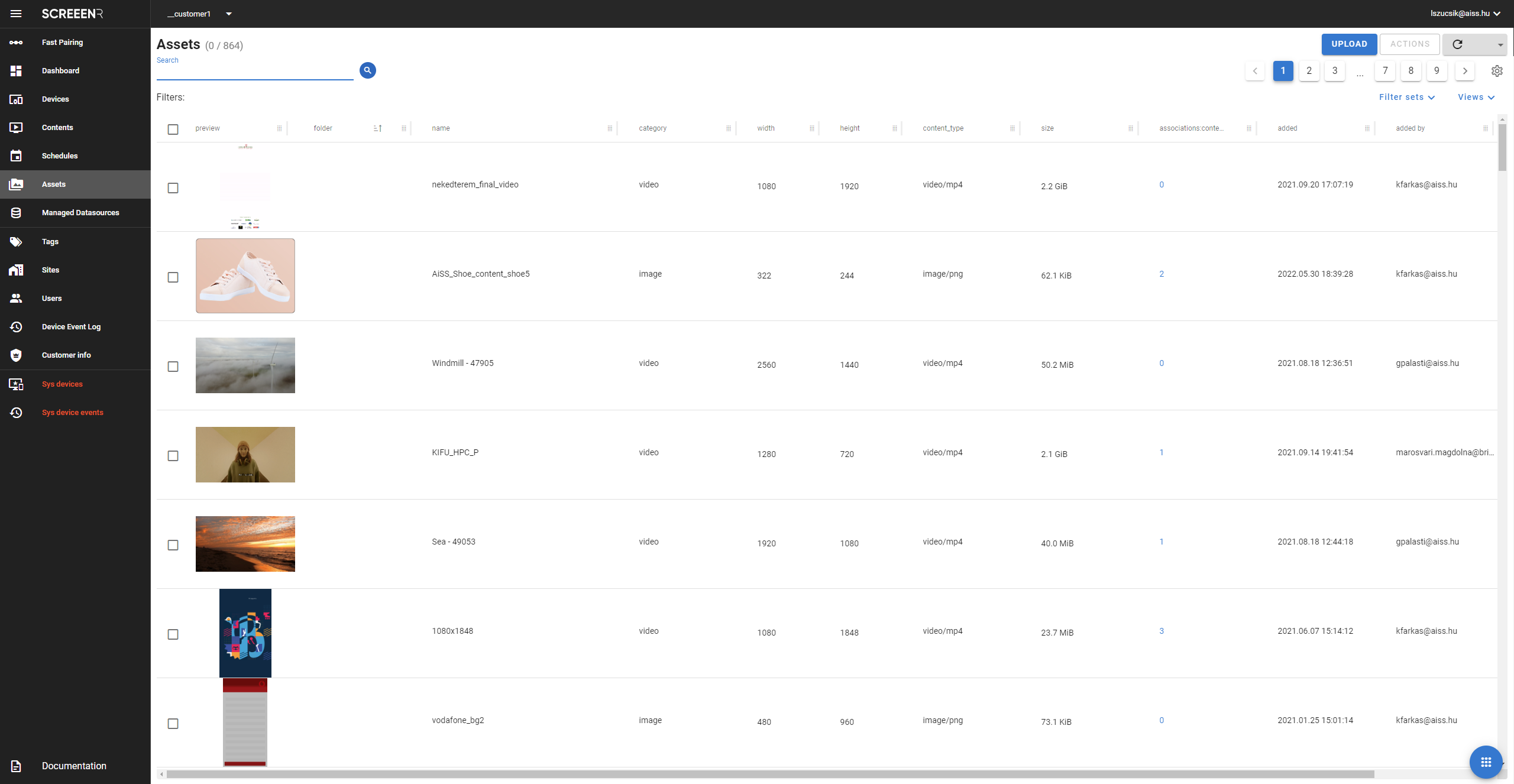Click the refresh assets icon

click(x=1458, y=44)
